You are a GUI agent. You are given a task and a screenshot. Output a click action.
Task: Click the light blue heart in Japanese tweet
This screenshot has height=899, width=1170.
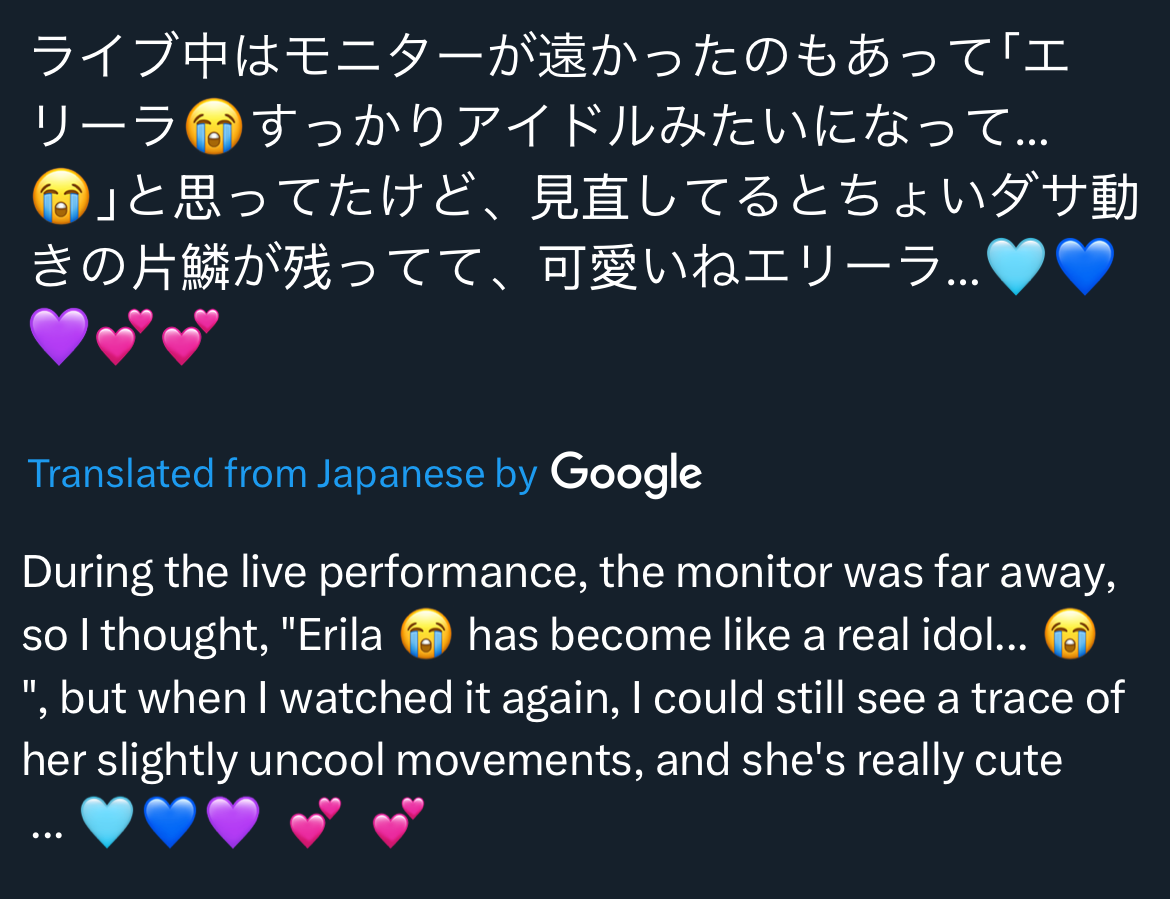click(1015, 267)
